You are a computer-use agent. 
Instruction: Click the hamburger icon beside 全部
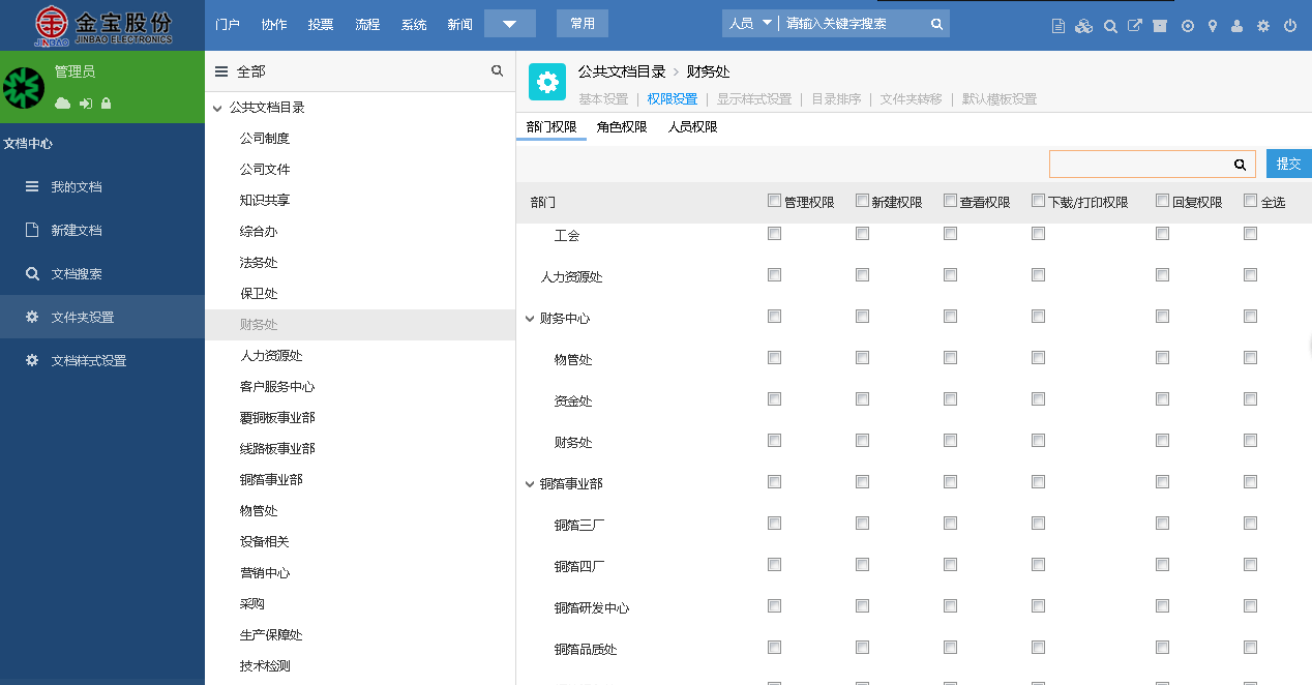tap(222, 72)
